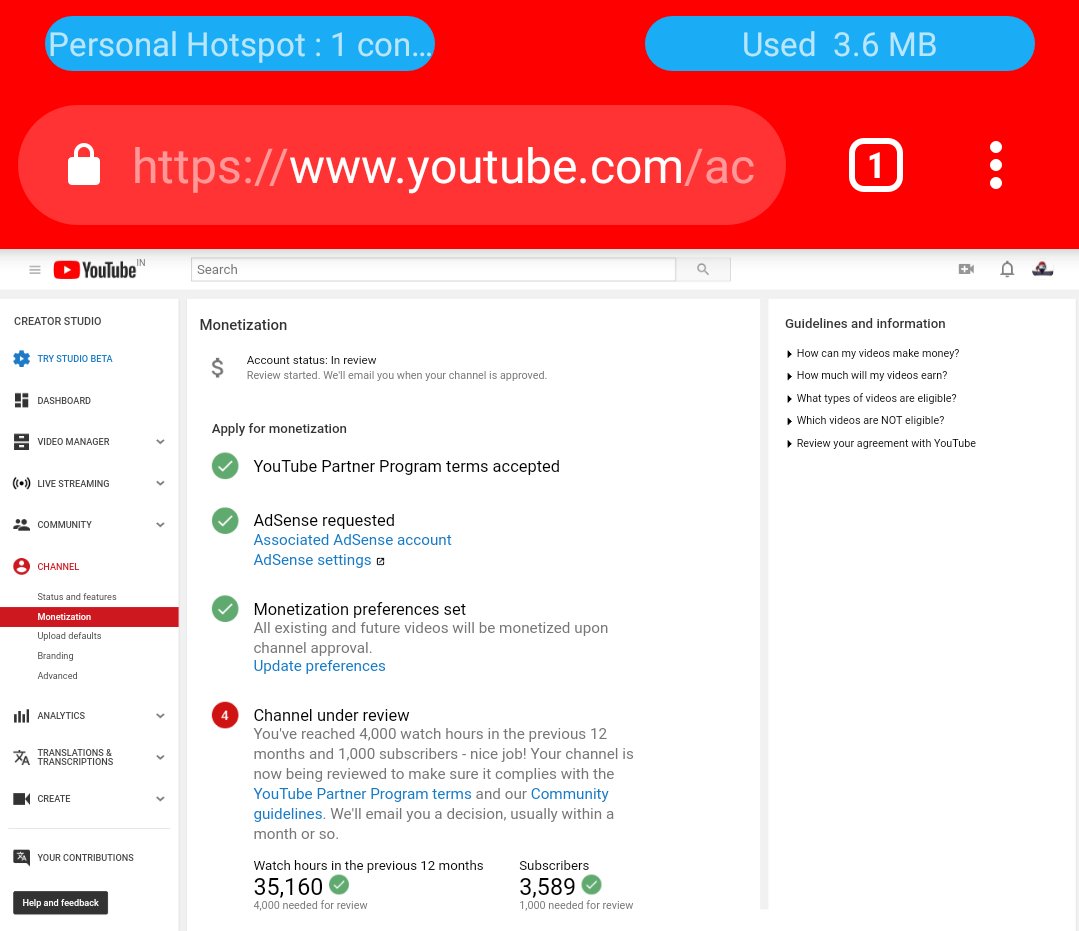Click the green check beside 3,589 subscribers

tap(592, 884)
